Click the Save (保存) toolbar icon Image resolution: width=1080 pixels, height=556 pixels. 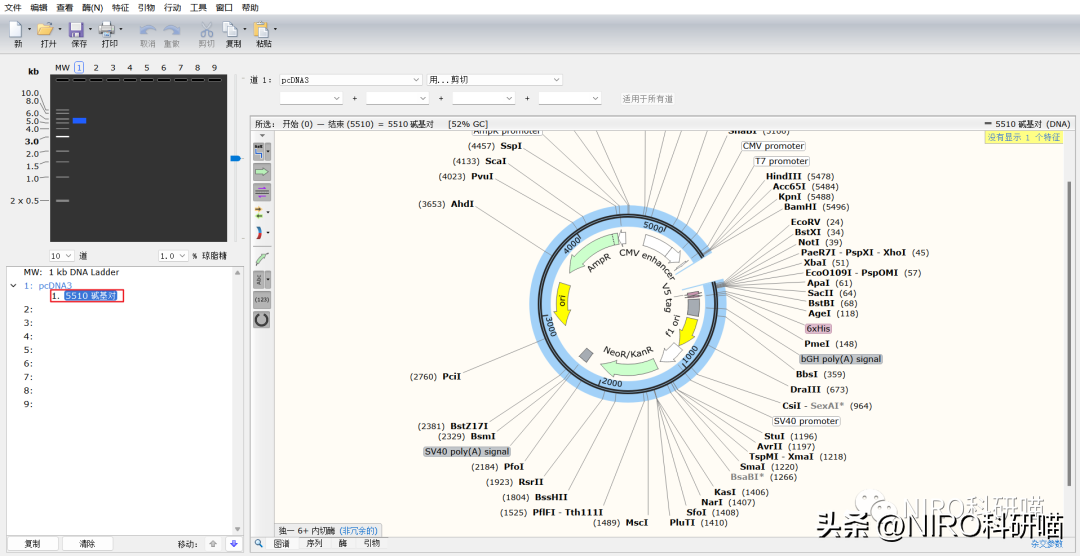pos(77,30)
